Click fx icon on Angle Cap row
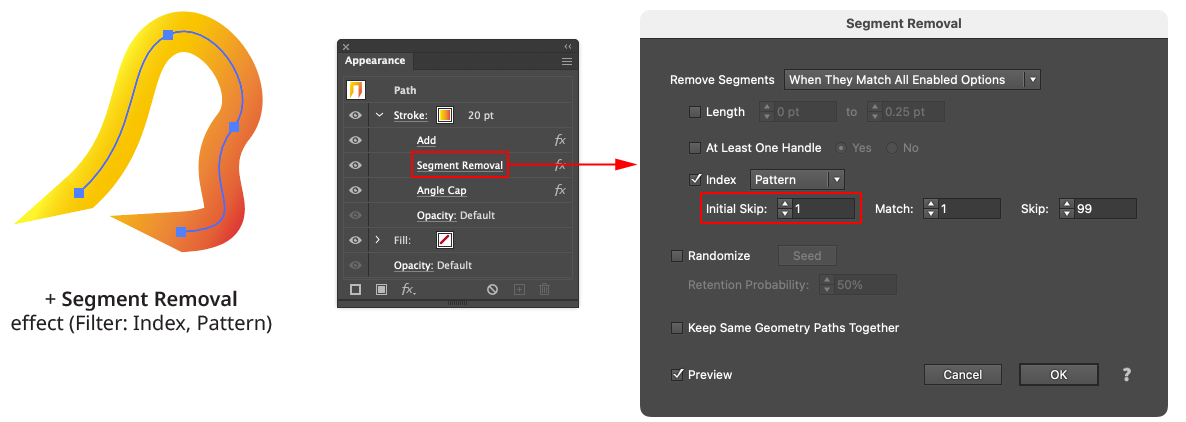1186x422 pixels. [560, 190]
